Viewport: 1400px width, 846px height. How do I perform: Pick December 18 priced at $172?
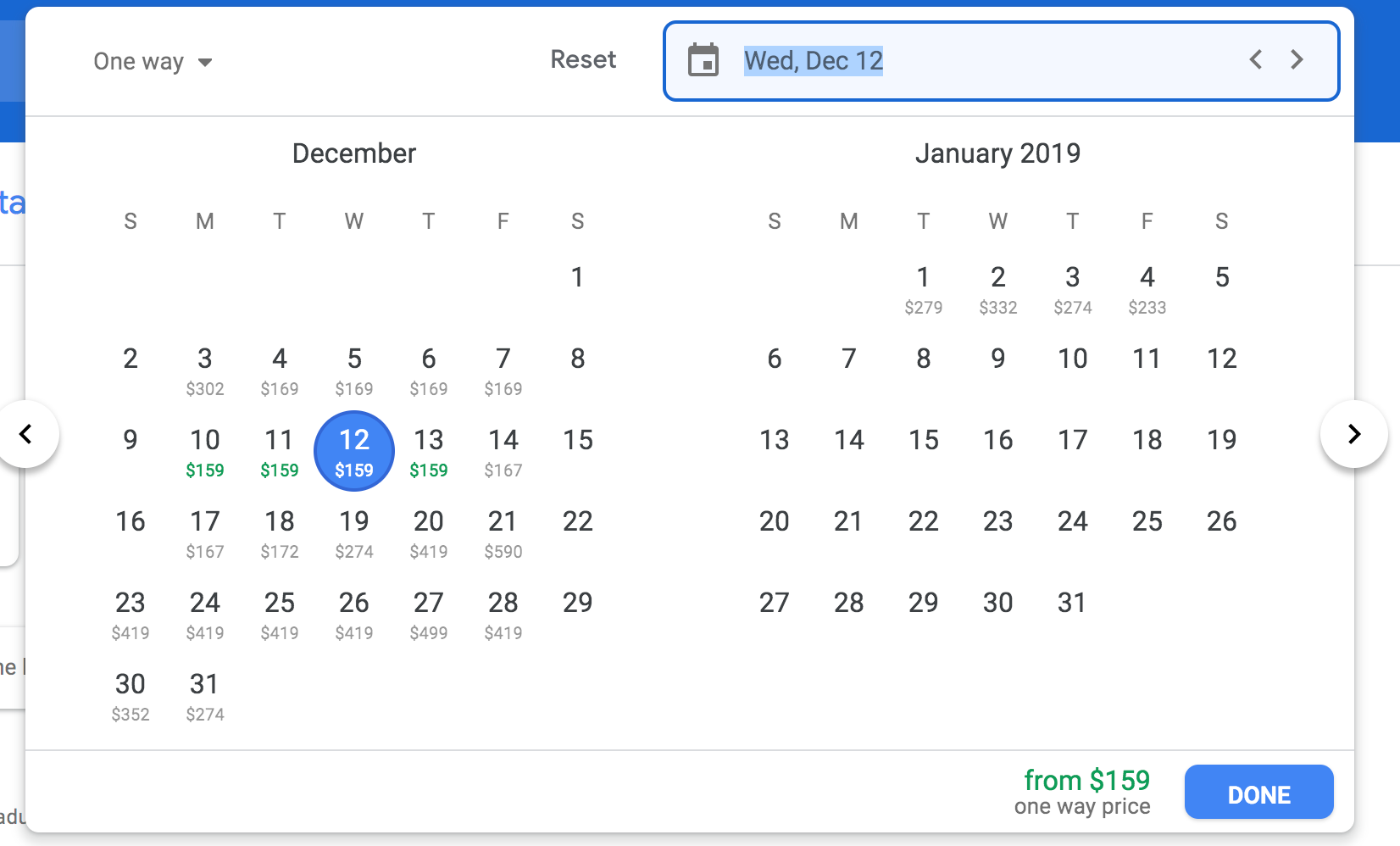(280, 532)
